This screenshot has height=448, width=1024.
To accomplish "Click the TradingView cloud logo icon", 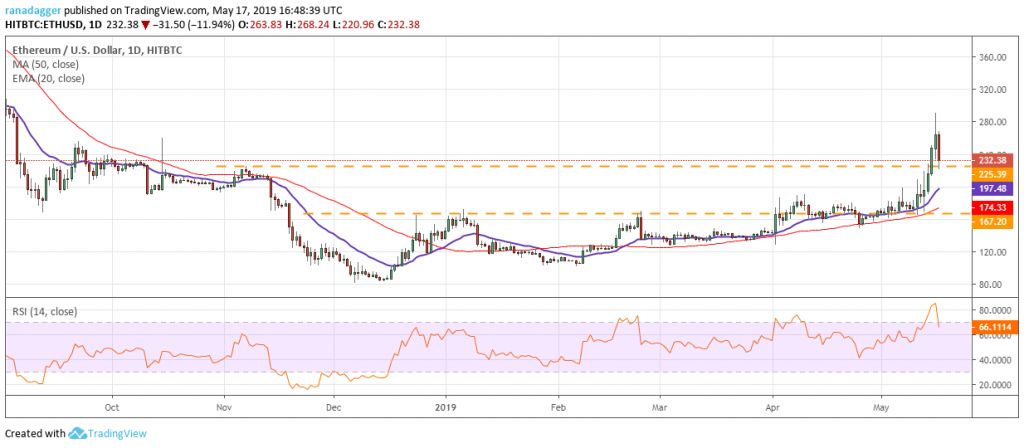I will click(x=78, y=433).
